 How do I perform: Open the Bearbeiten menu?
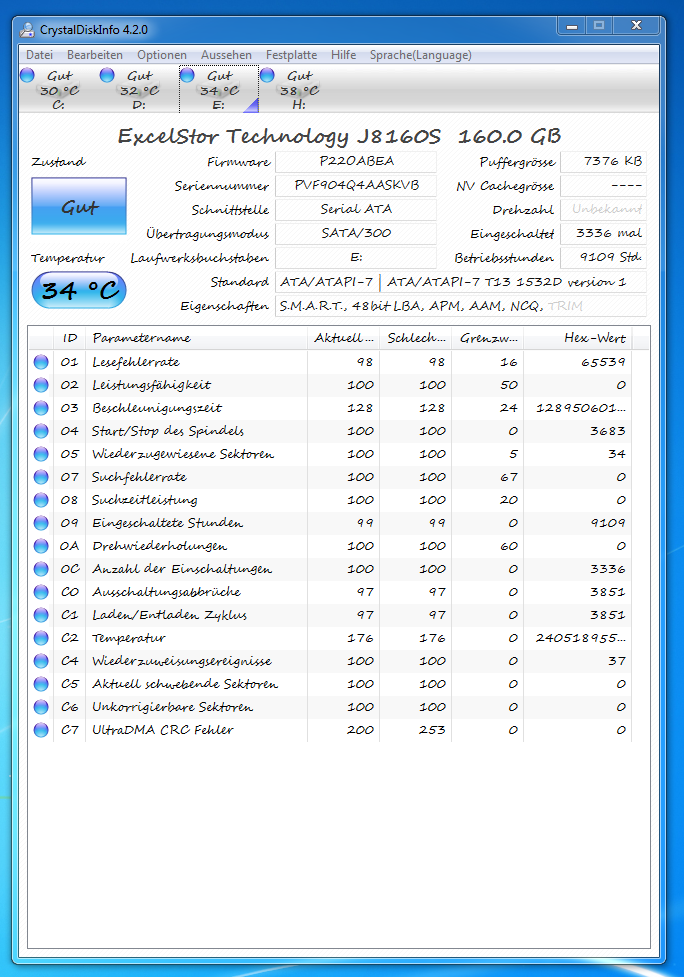(95, 55)
